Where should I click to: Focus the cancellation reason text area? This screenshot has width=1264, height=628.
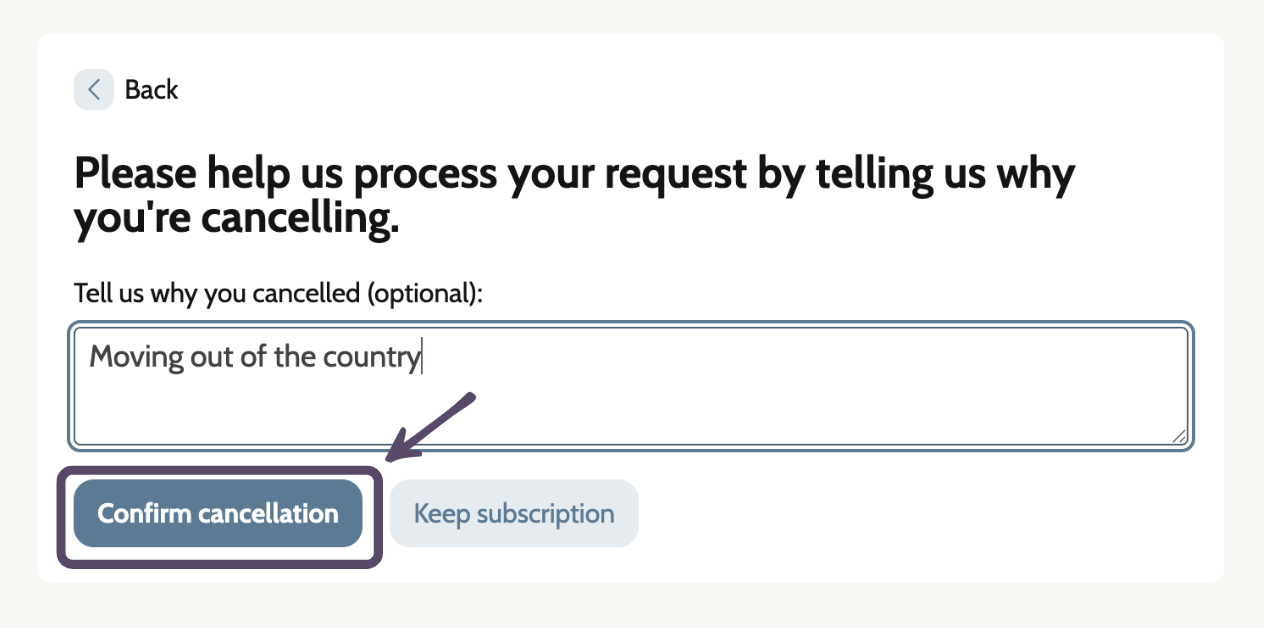pos(631,386)
